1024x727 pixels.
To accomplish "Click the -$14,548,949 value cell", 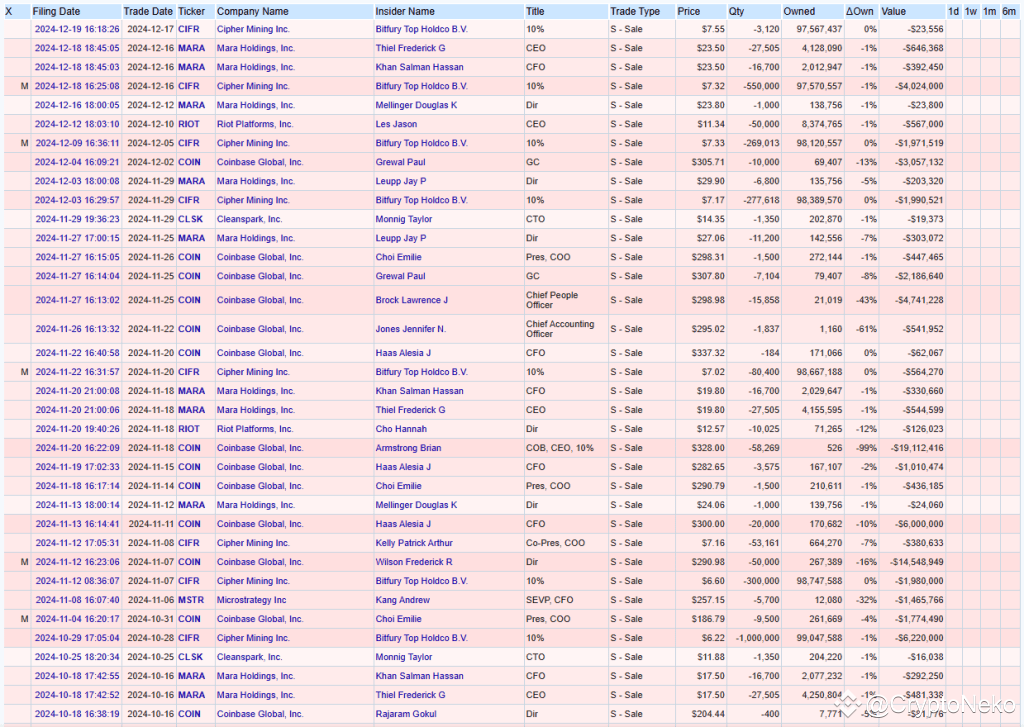I will (917, 562).
